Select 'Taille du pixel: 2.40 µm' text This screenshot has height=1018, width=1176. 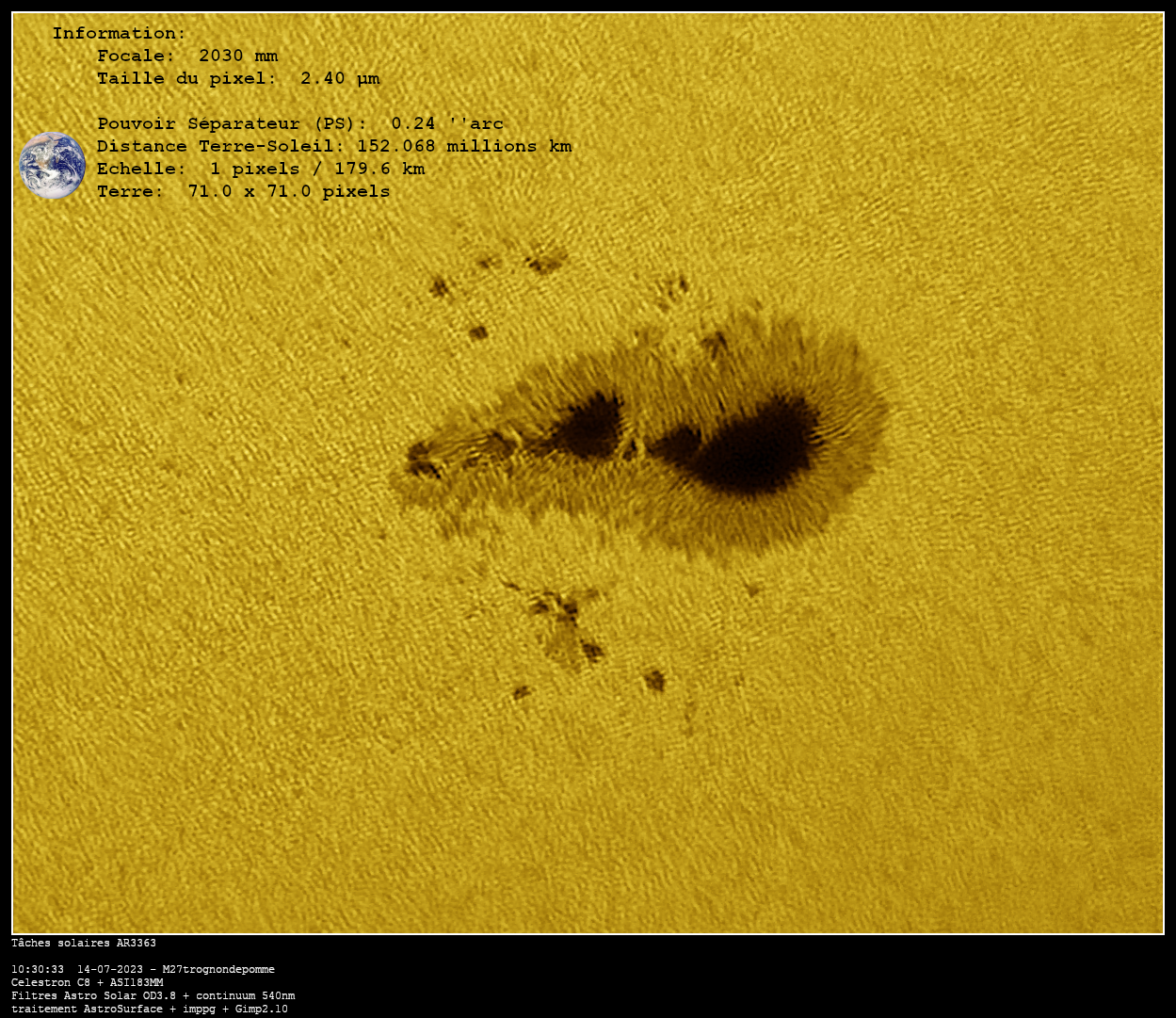point(238,78)
